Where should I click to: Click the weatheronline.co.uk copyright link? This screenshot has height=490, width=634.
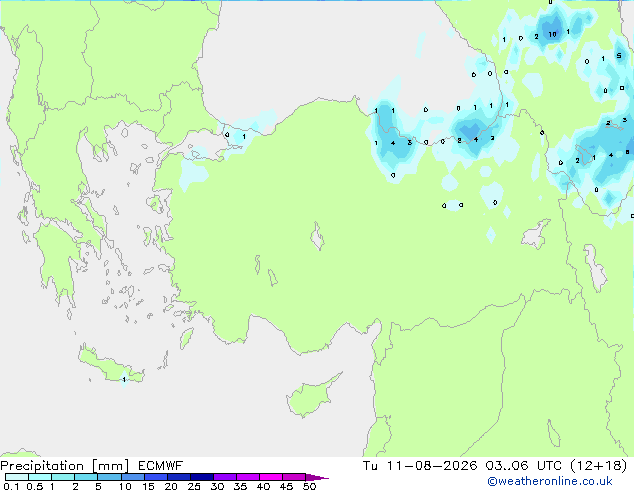[549, 481]
